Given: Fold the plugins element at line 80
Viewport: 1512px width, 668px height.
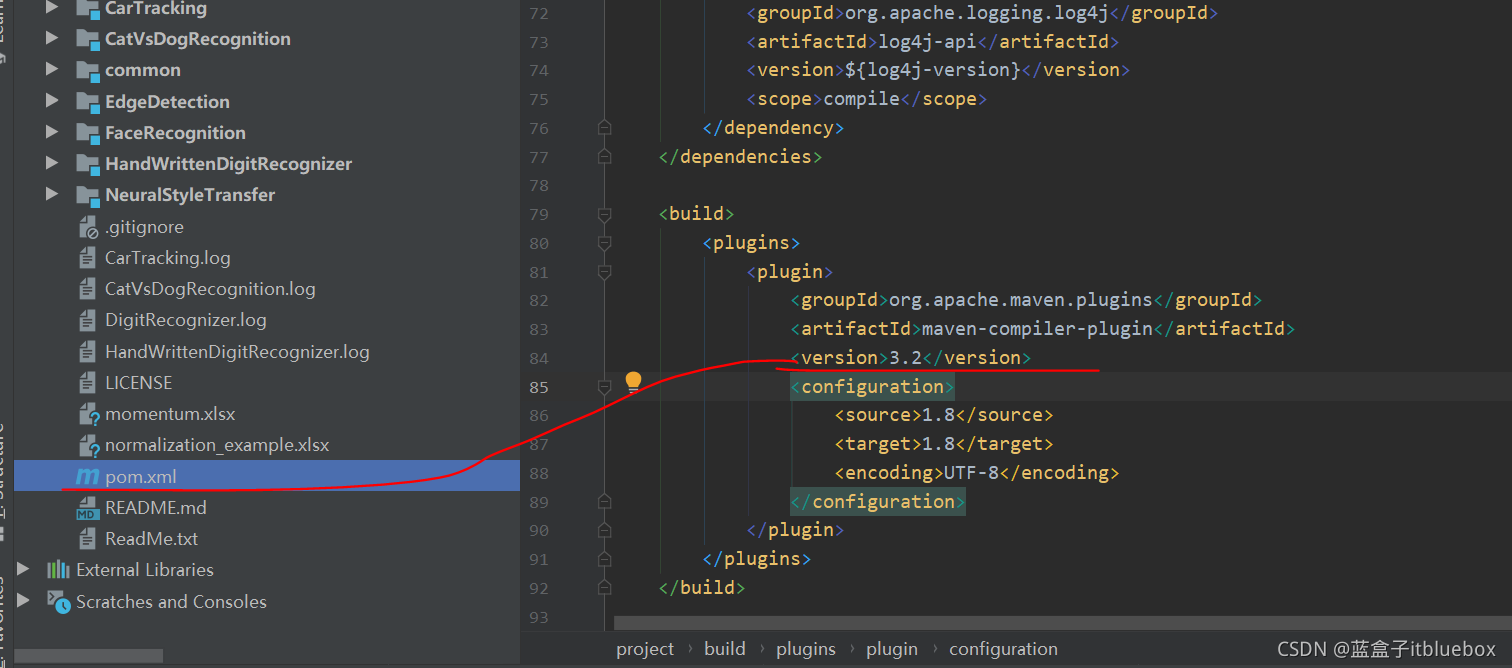Looking at the screenshot, I should pyautogui.click(x=604, y=243).
